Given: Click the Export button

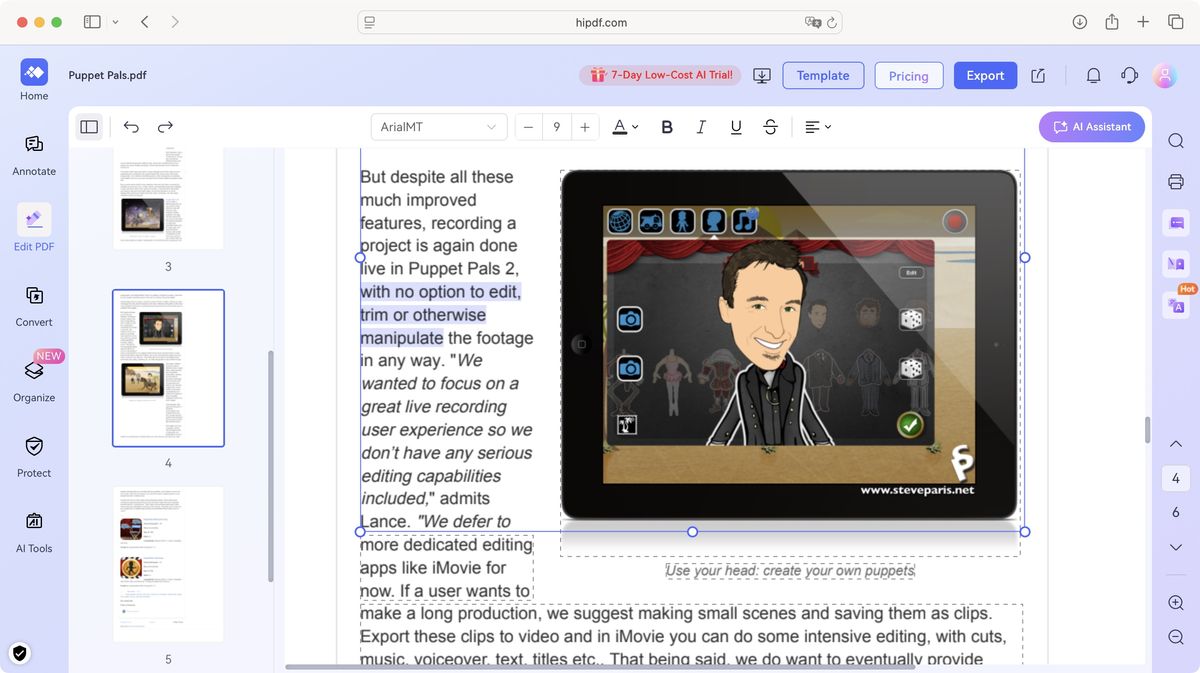Looking at the screenshot, I should click(985, 75).
